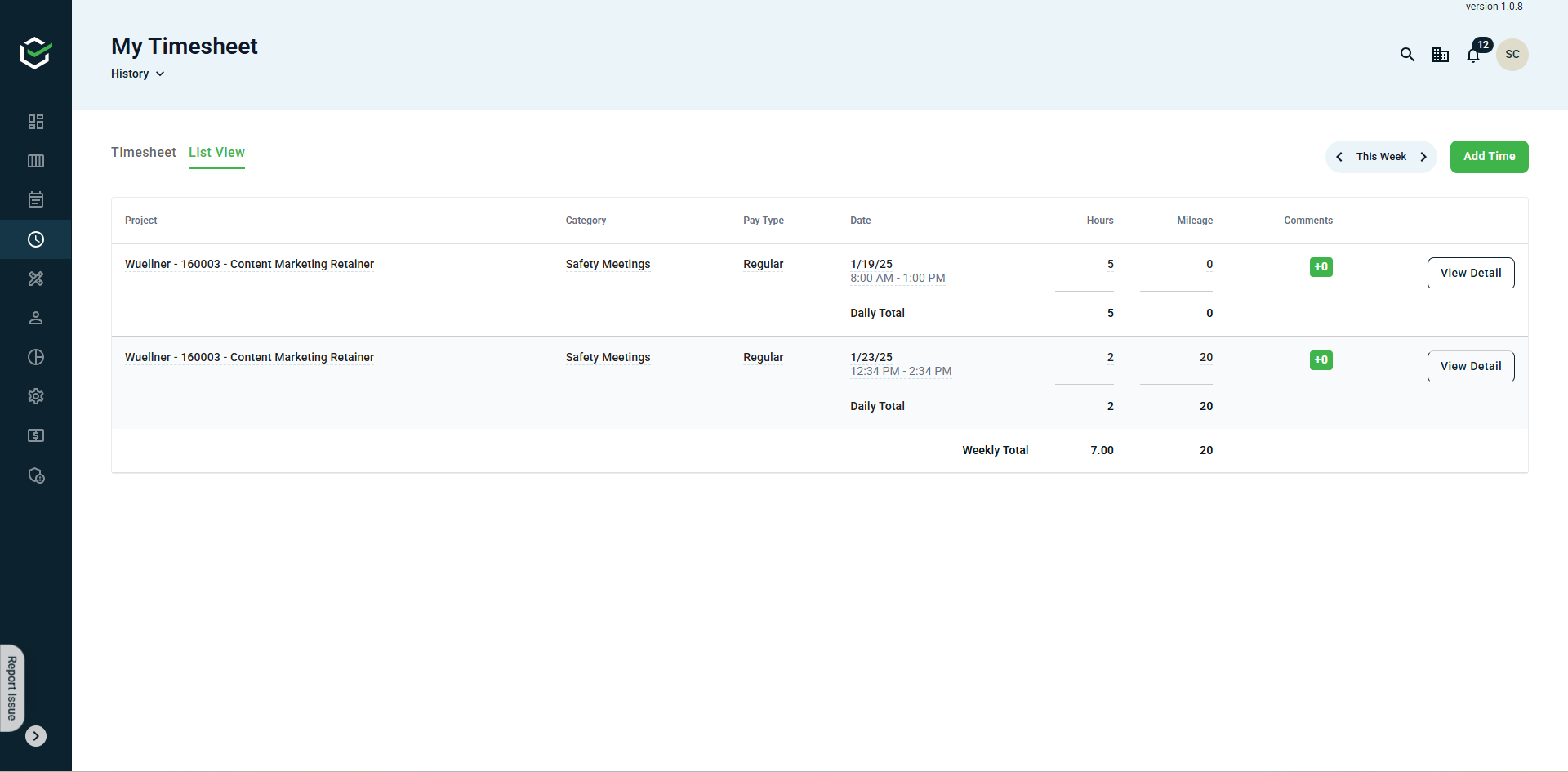This screenshot has height=772, width=1568.
Task: Open the company building icon
Action: (1441, 55)
